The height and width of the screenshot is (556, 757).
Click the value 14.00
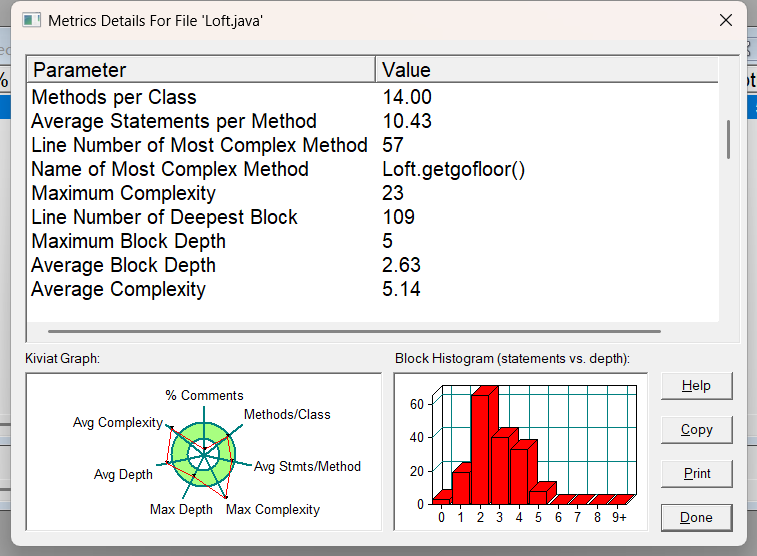[407, 97]
